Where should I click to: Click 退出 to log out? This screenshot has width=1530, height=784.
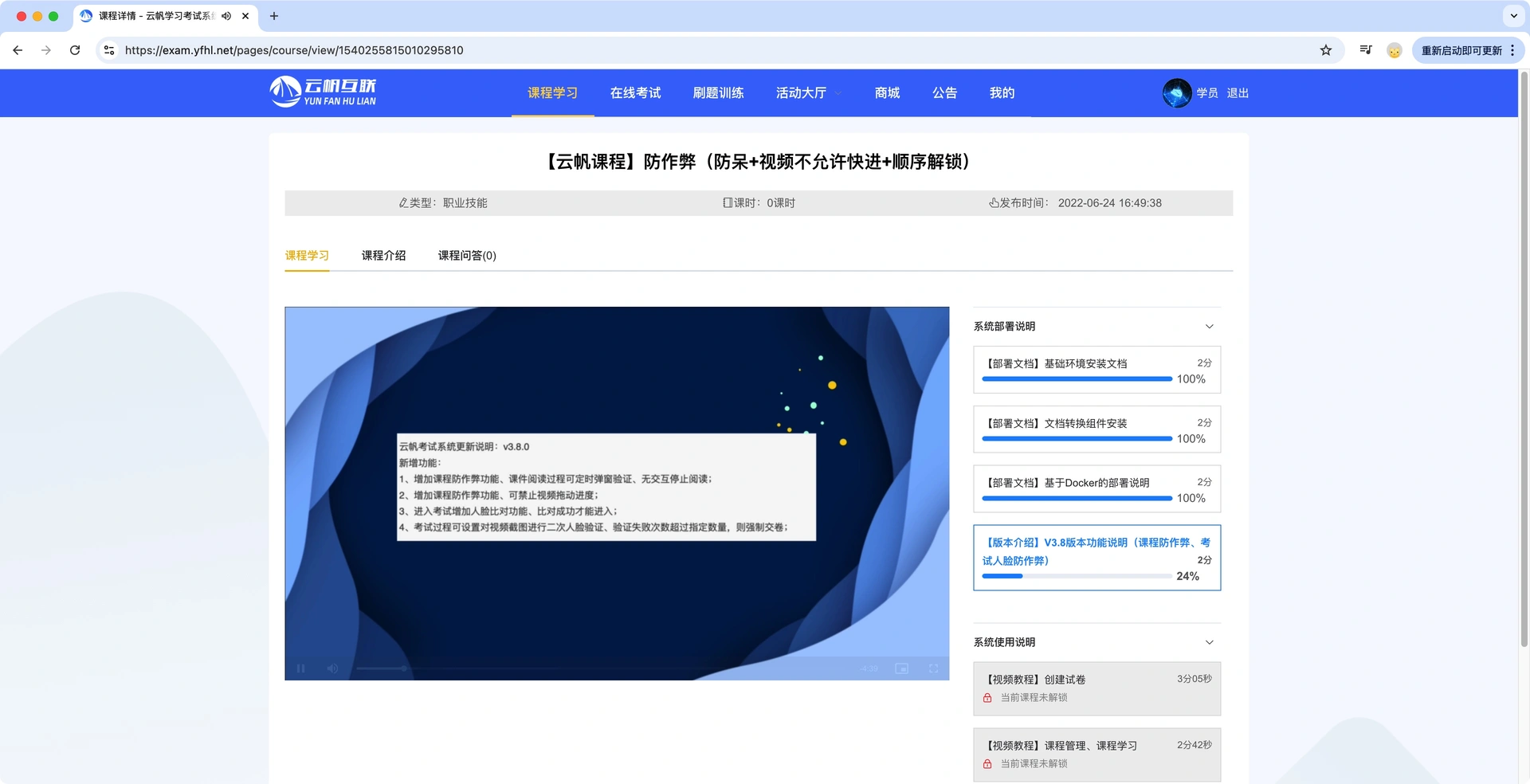point(1238,93)
